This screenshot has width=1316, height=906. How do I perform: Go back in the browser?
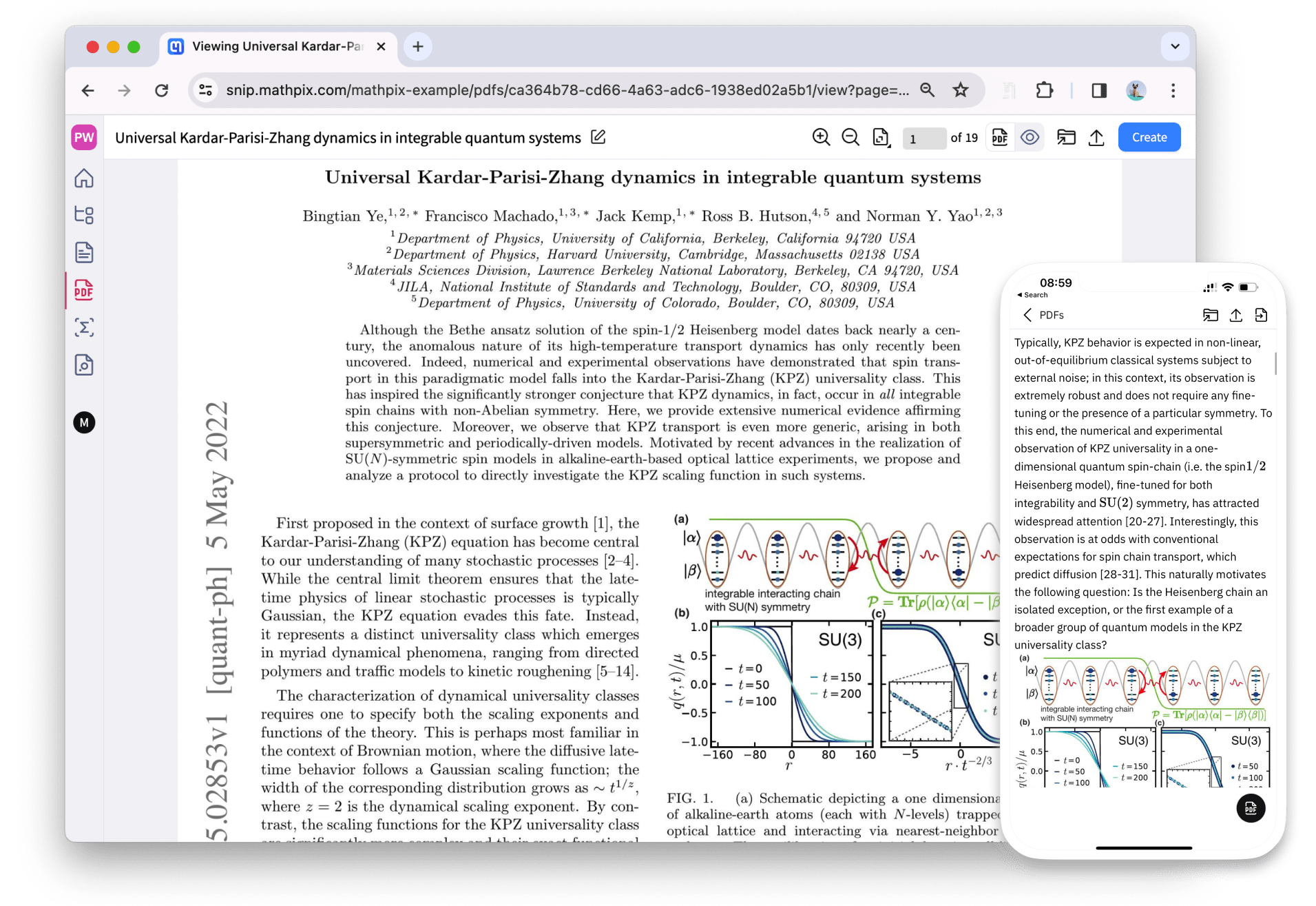[x=87, y=90]
